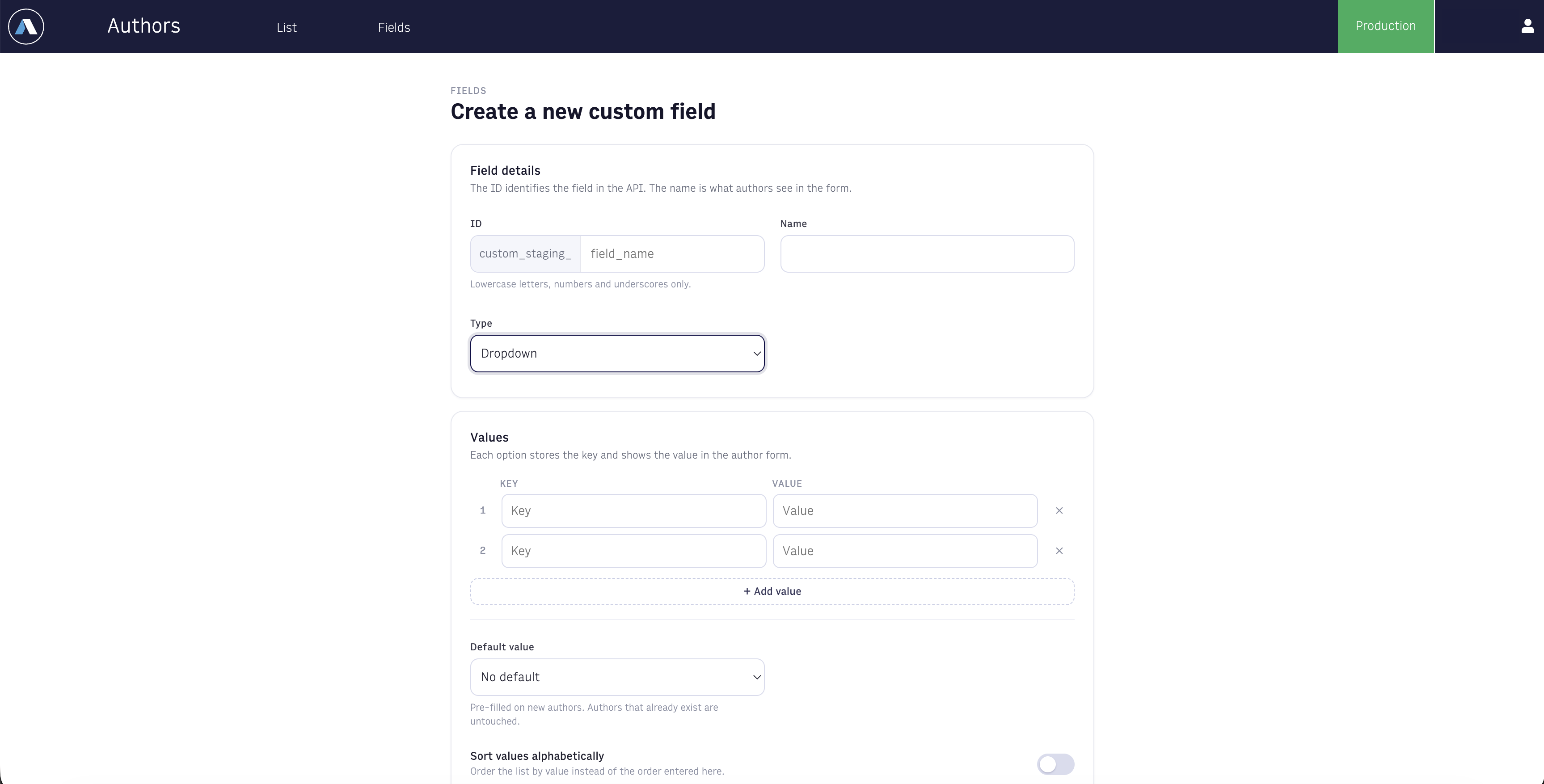Viewport: 1544px width, 784px height.
Task: Open the Type dropdown showing Dropdown
Action: coord(617,354)
